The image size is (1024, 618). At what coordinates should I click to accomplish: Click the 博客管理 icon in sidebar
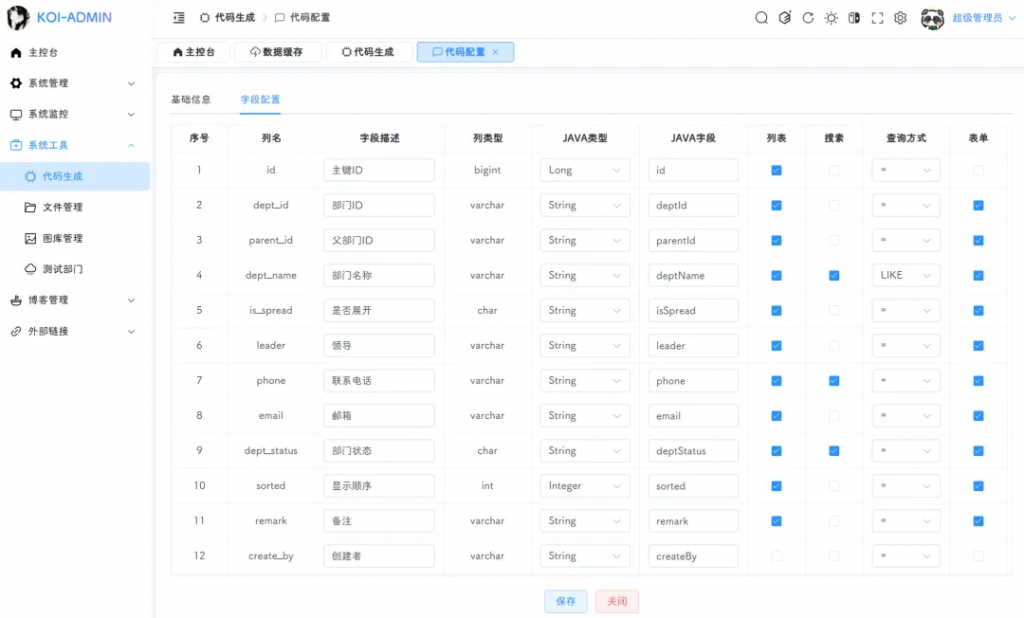(x=16, y=301)
